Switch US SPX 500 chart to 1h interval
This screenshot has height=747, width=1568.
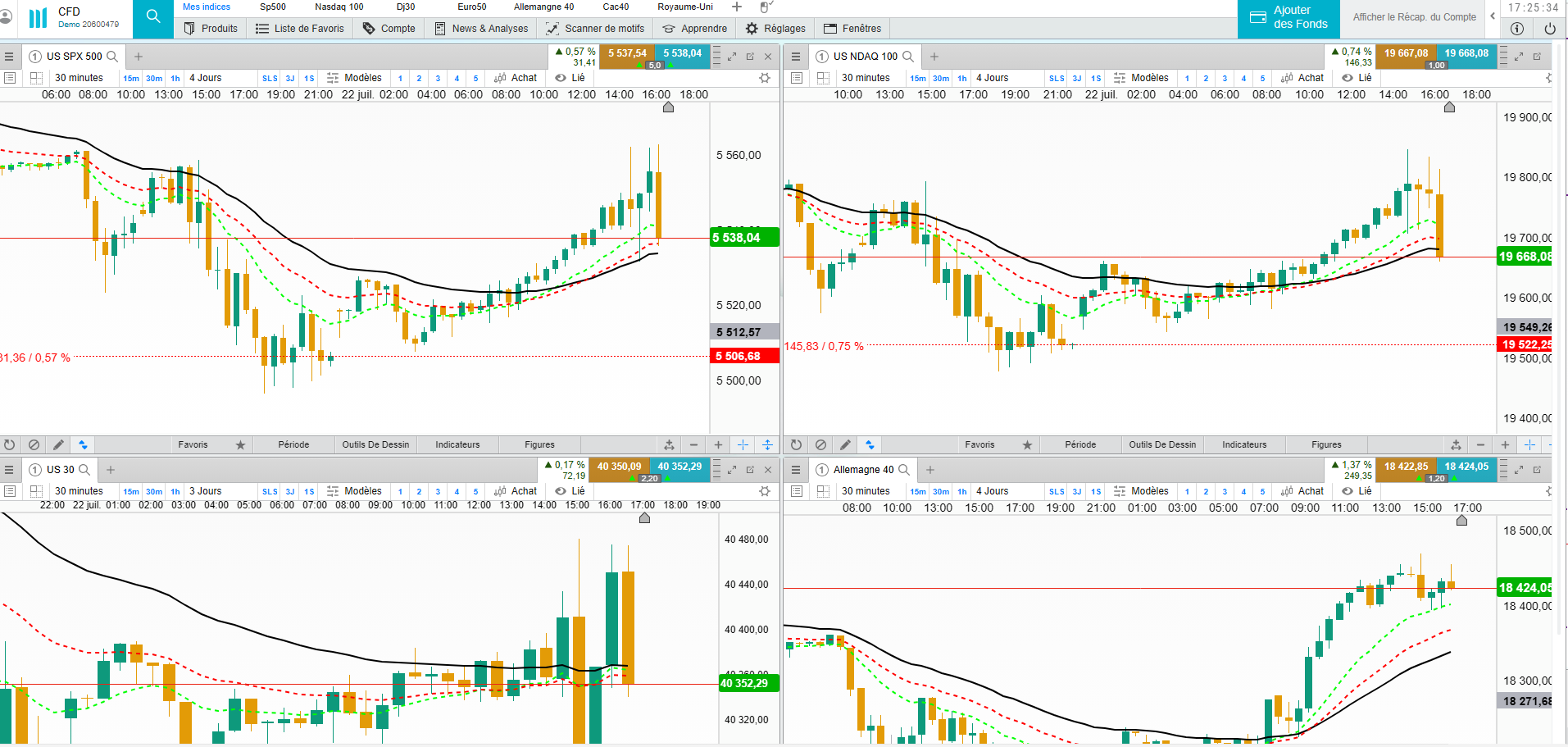[175, 79]
